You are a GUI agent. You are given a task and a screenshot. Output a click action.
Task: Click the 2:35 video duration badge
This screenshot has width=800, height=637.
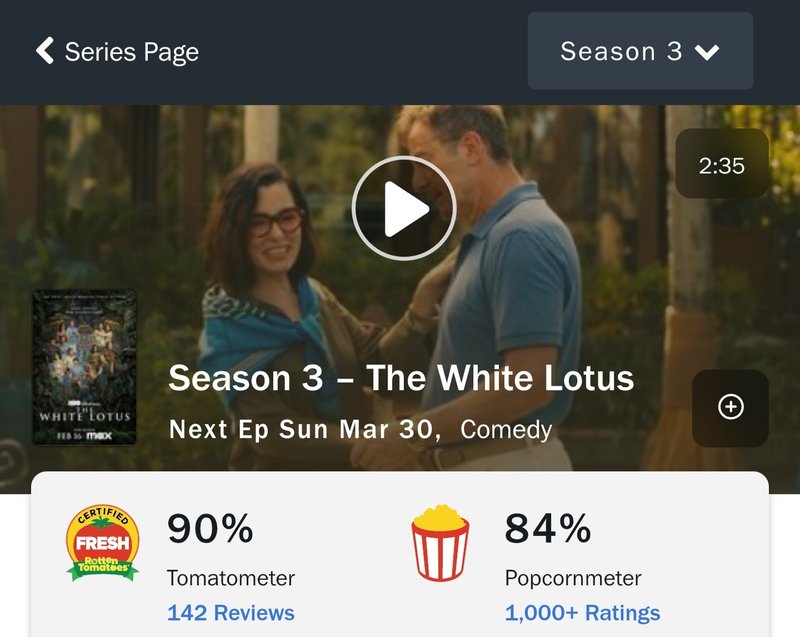722,164
